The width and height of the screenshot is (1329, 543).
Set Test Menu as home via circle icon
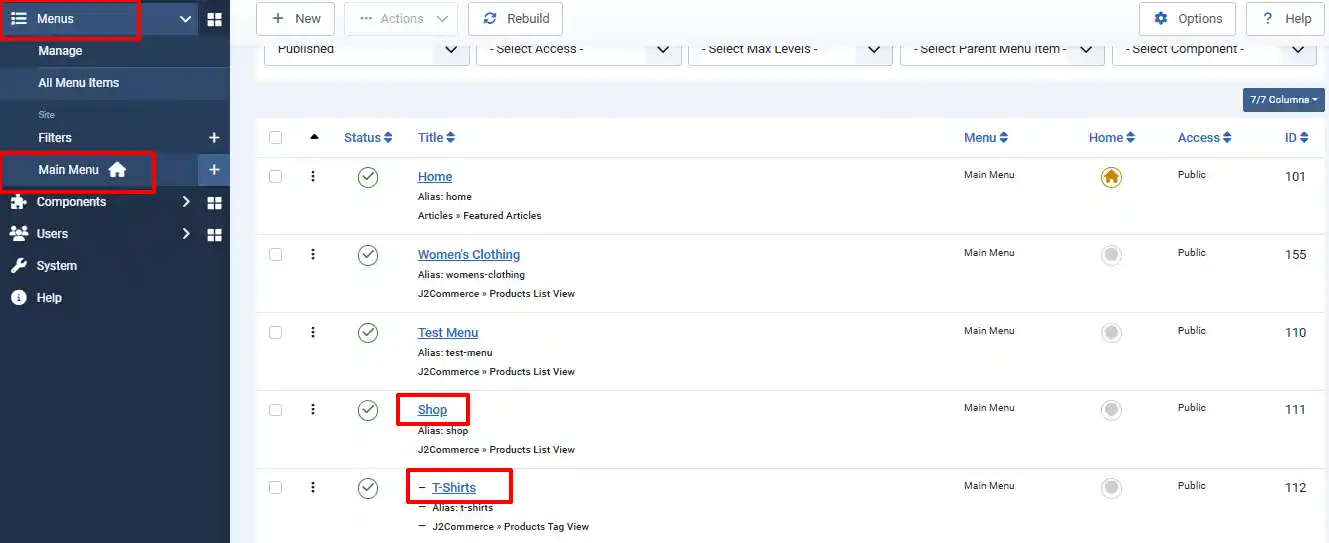point(1111,332)
